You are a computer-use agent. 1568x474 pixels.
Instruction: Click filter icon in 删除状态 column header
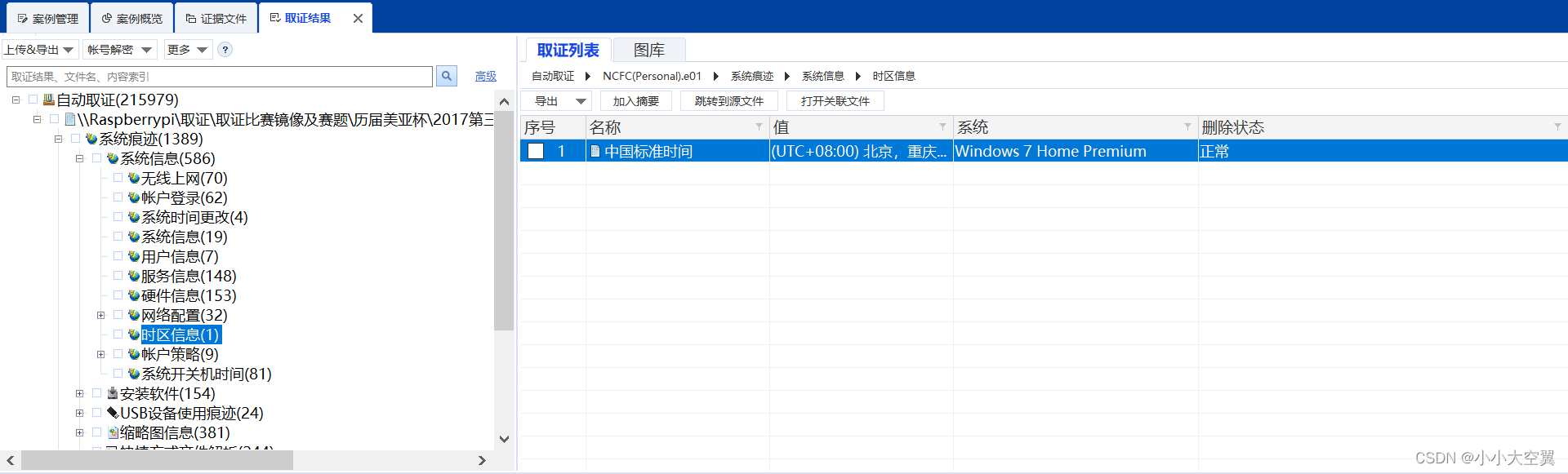[1557, 126]
